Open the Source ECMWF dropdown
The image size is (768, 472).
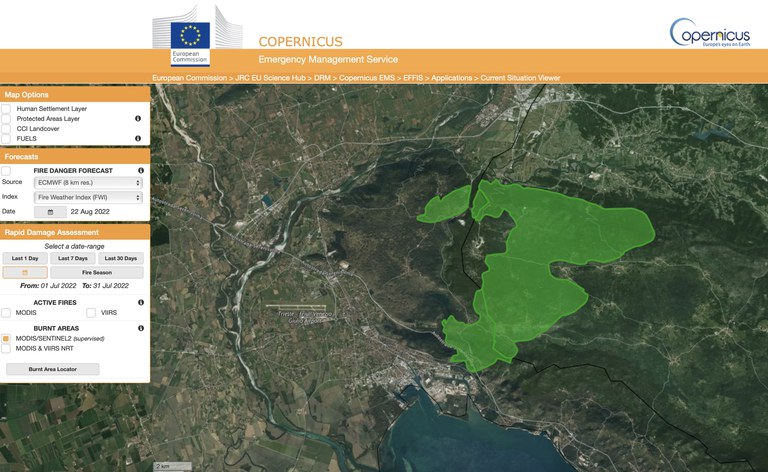point(88,183)
